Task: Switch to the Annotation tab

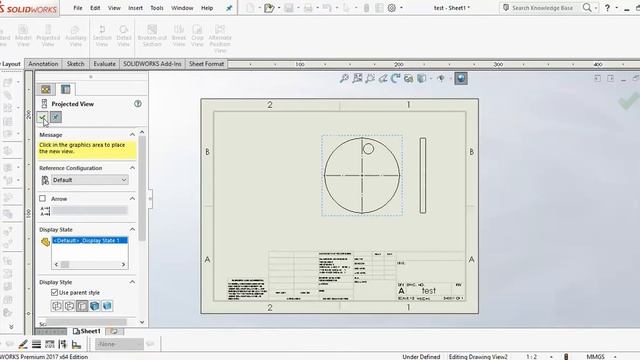Action: [x=43, y=64]
